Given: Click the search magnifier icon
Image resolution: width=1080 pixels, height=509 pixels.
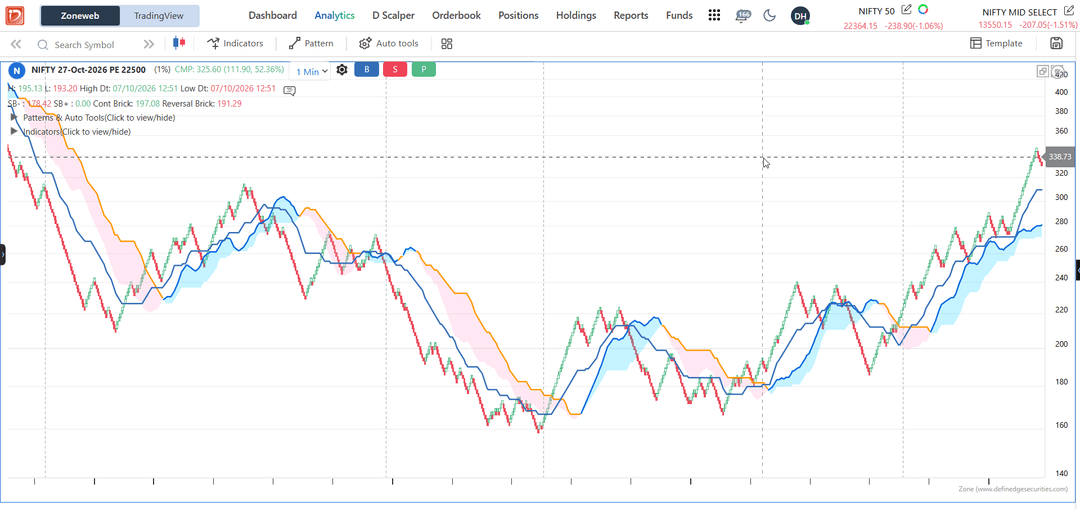Looking at the screenshot, I should point(43,45).
